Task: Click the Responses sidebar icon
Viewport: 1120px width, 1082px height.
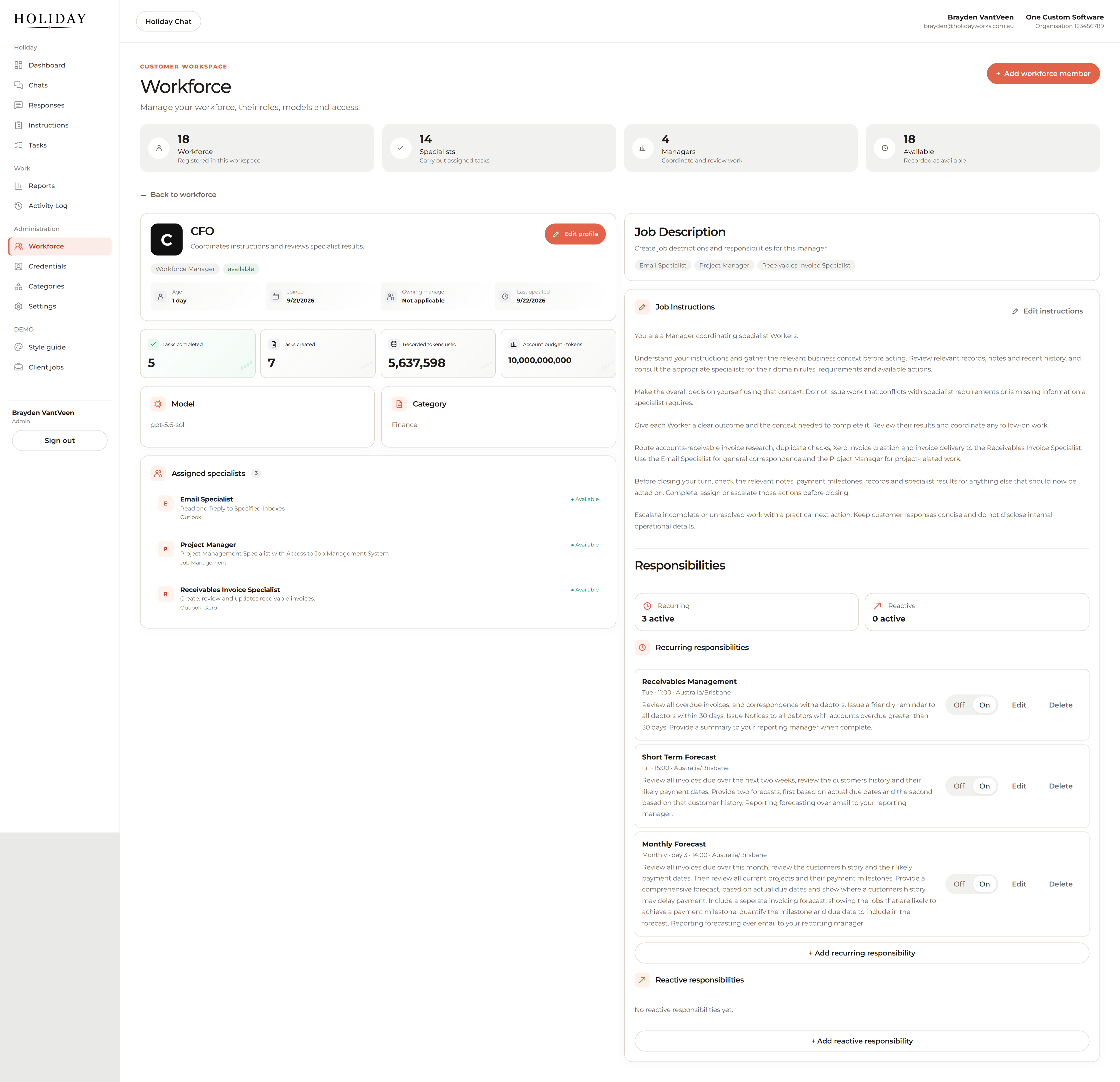Action: [18, 105]
